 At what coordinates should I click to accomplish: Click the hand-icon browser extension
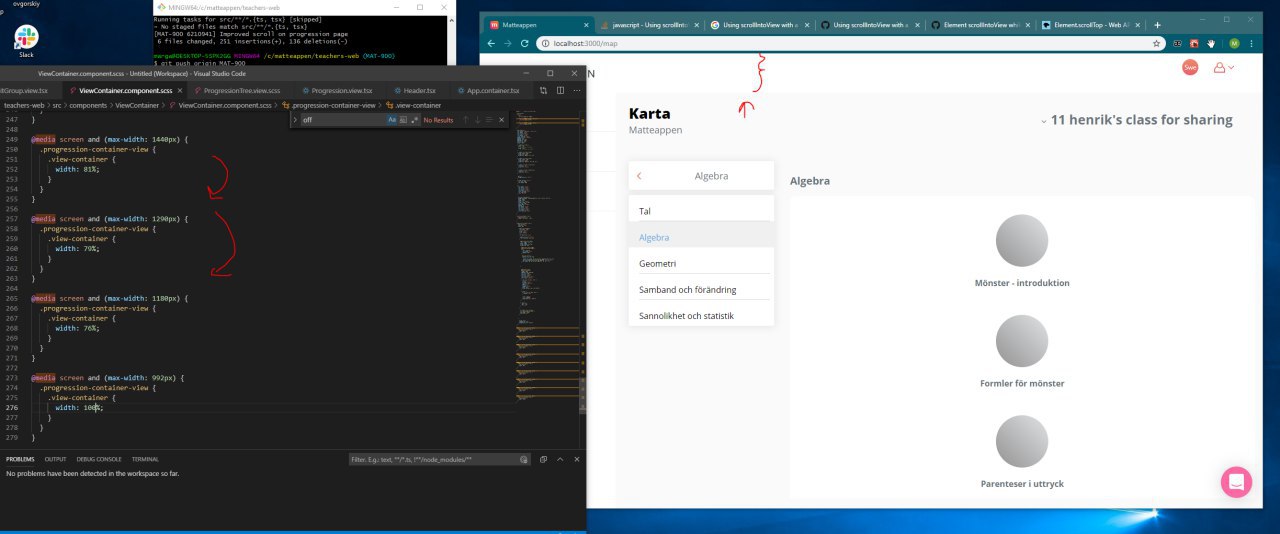pyautogui.click(x=1211, y=43)
